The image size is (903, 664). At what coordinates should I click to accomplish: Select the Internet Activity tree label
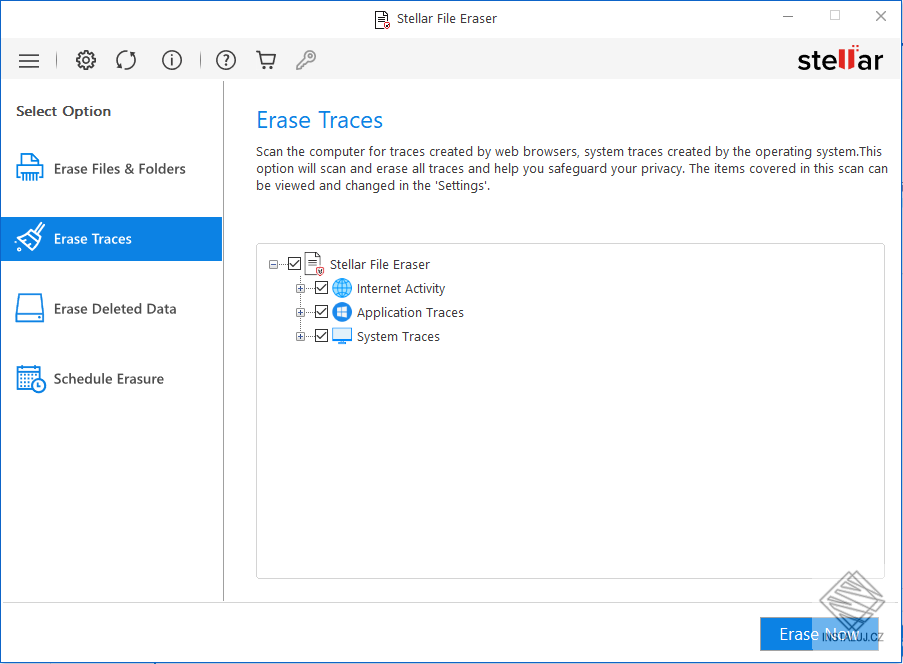pos(401,289)
